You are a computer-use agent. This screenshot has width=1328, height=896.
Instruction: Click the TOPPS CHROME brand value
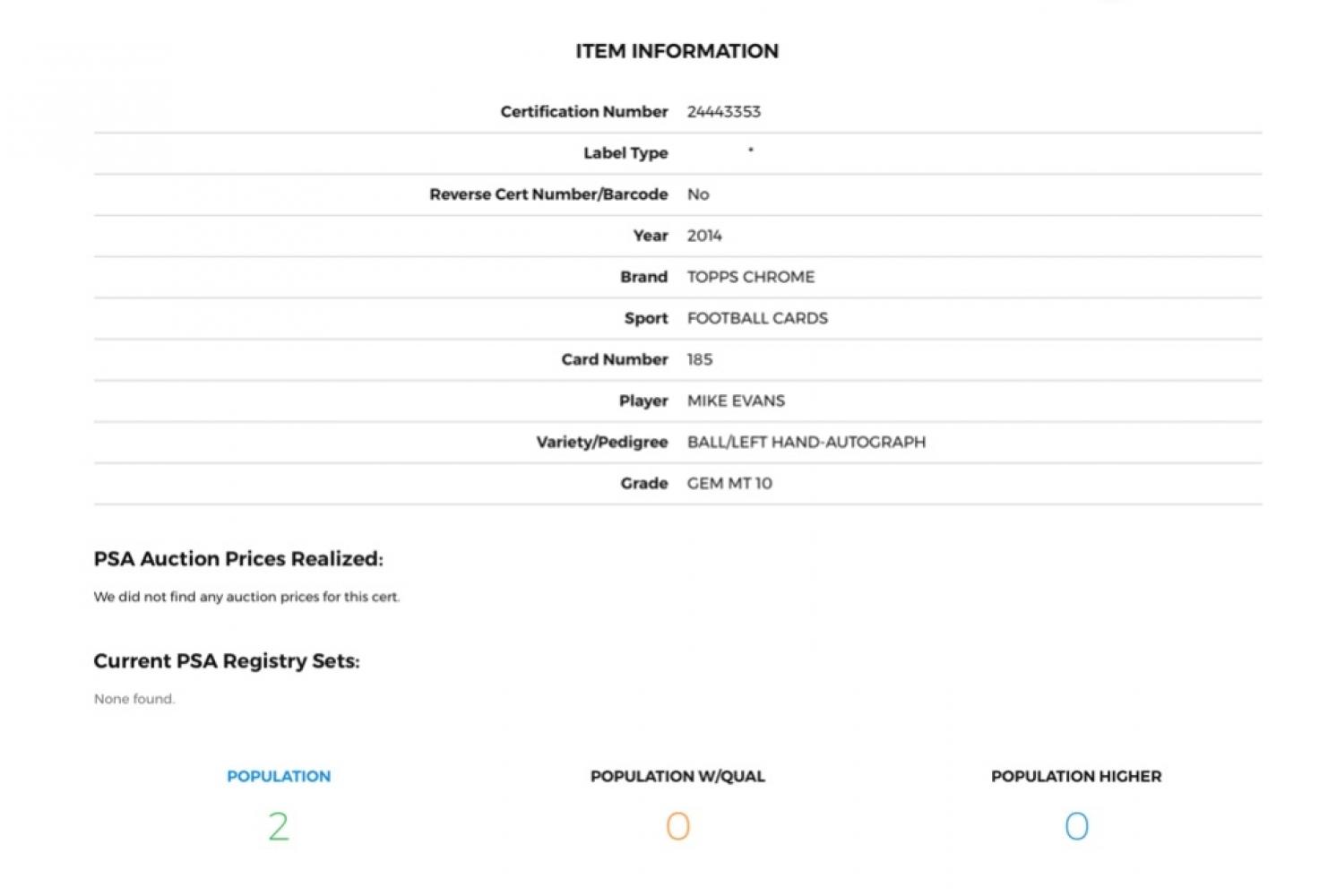(750, 277)
